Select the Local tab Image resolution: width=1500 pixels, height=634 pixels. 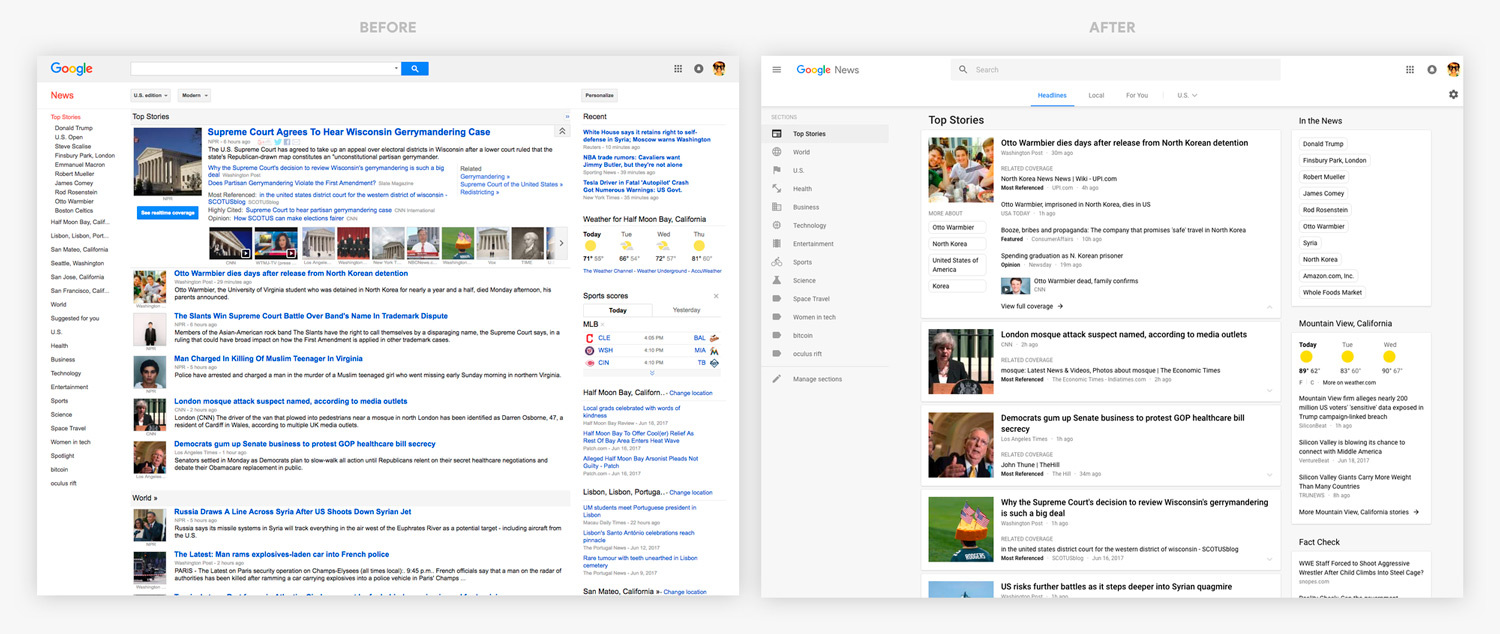pyautogui.click(x=1096, y=95)
